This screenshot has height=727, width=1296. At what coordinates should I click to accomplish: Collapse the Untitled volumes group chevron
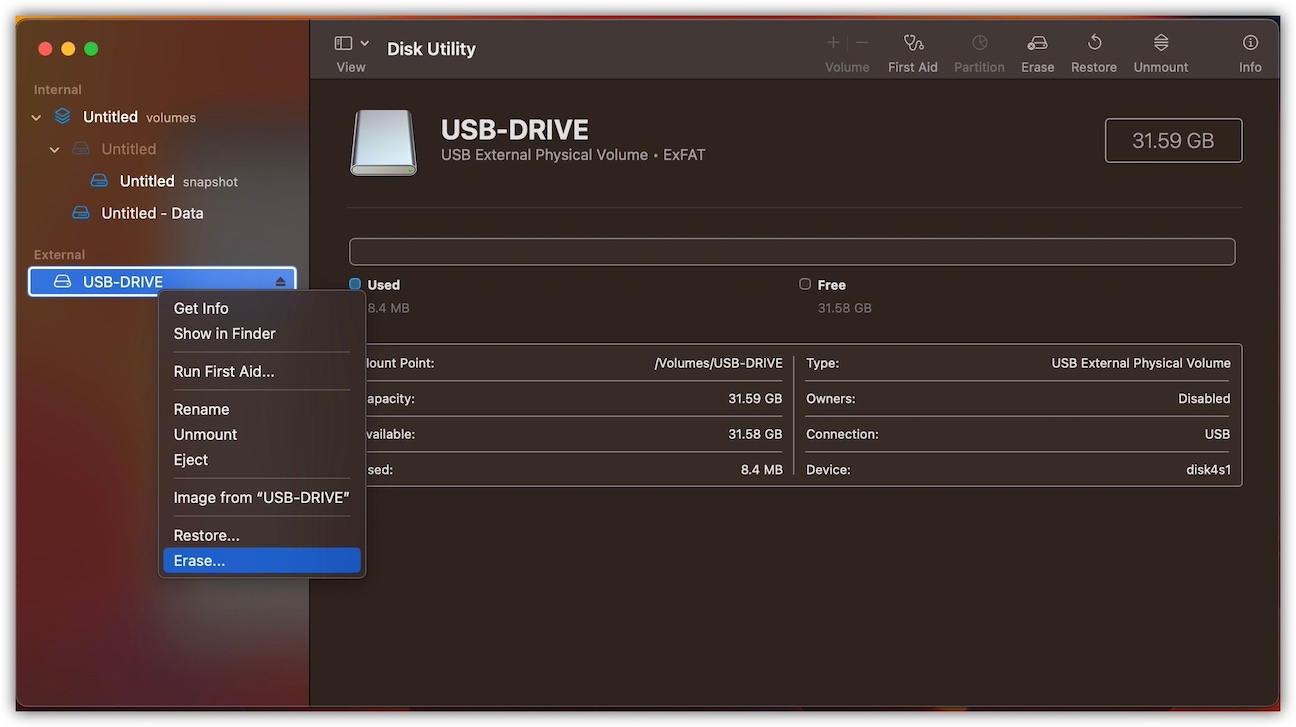37,118
